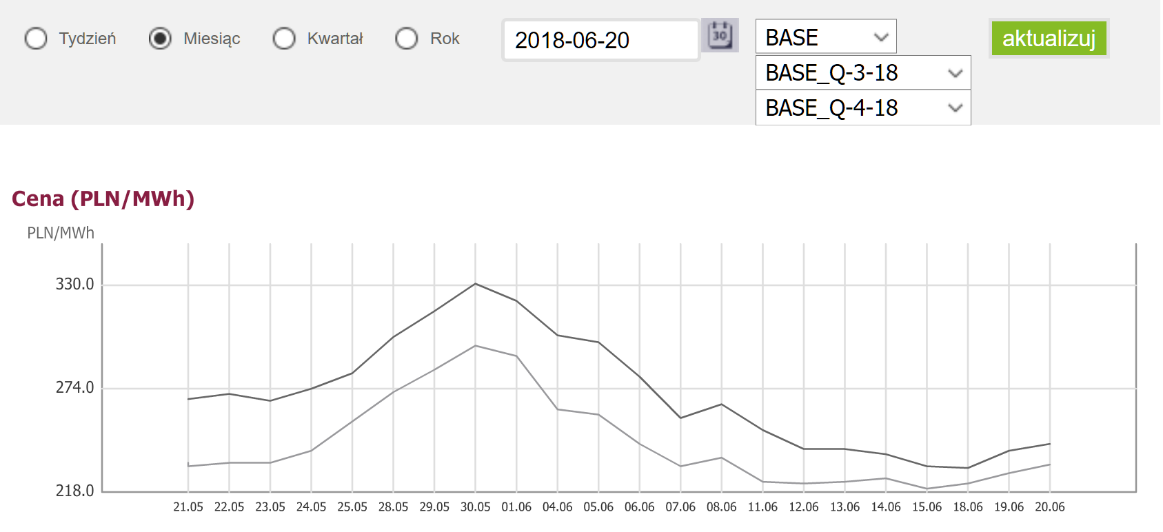Screen dimensions: 1163x532
Task: Click the light line low point at 15.06
Action: point(927,488)
